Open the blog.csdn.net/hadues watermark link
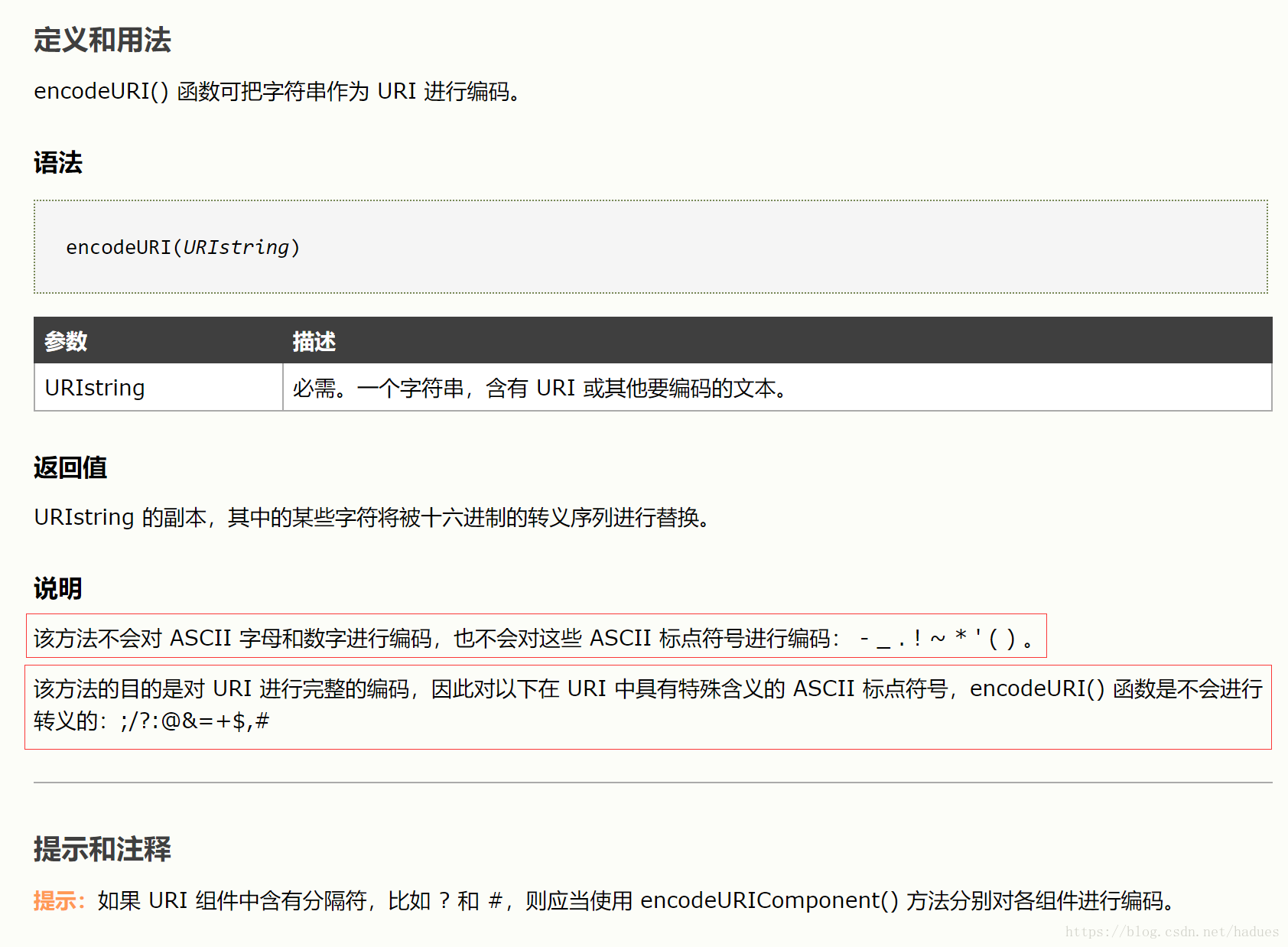The width and height of the screenshot is (1288, 947). pos(1169,932)
